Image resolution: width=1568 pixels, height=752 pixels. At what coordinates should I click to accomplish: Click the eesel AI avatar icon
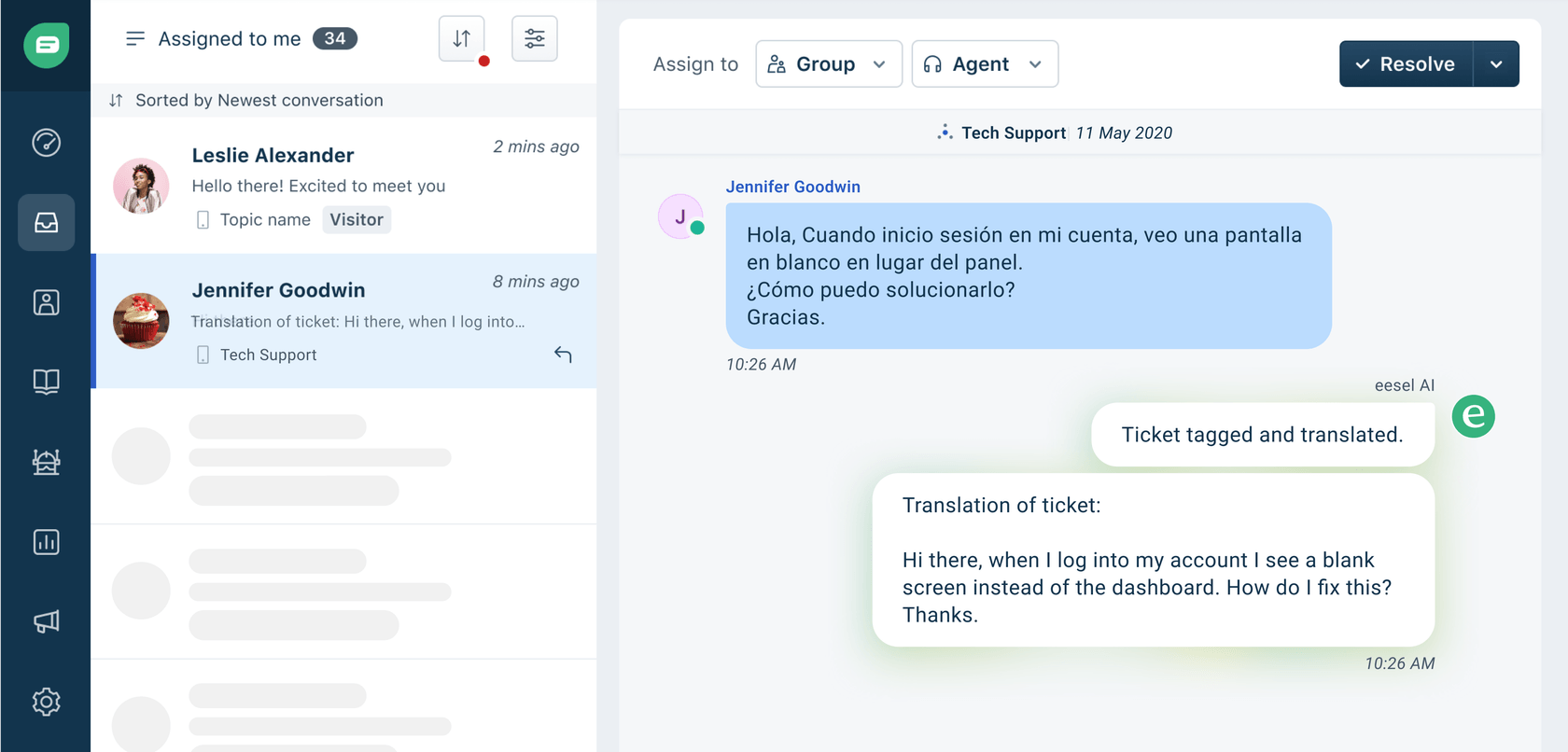1473,416
